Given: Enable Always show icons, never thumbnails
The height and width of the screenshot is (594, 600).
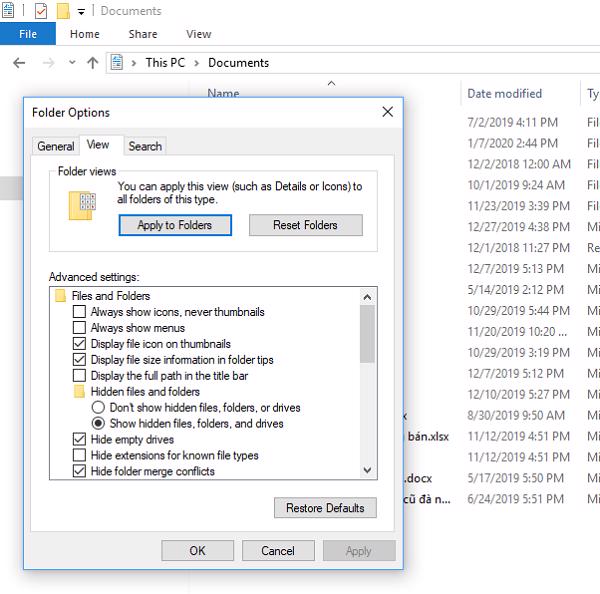Looking at the screenshot, I should tap(79, 312).
